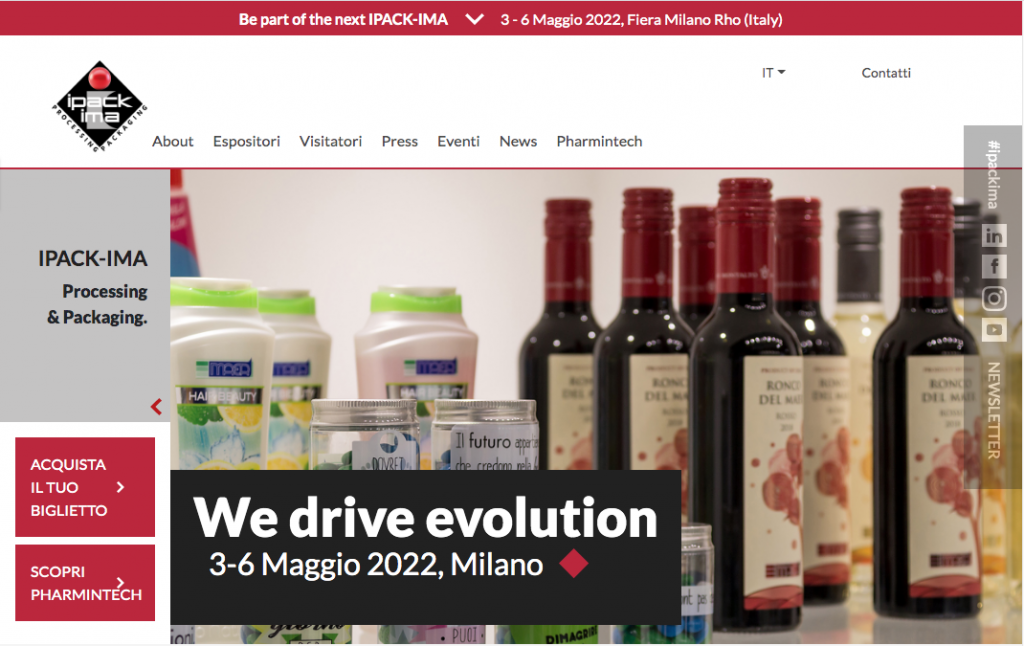Click Acquista il tuo biglietto button

tap(85, 487)
